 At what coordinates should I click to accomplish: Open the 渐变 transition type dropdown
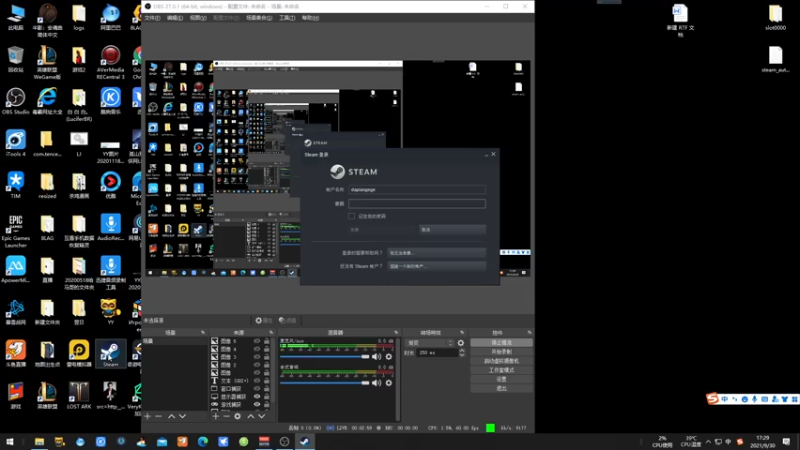tap(430, 343)
